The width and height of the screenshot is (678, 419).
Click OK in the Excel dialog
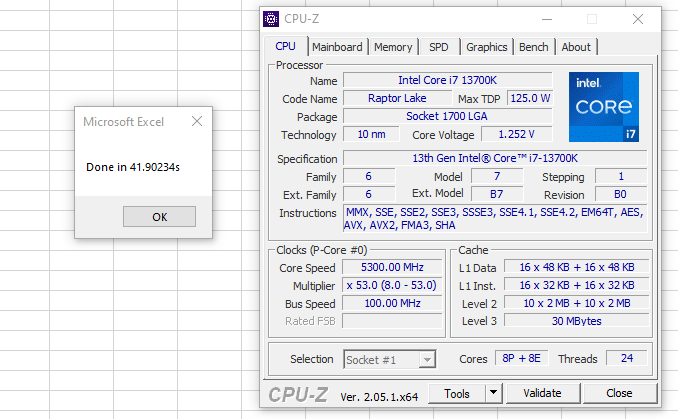coord(160,217)
